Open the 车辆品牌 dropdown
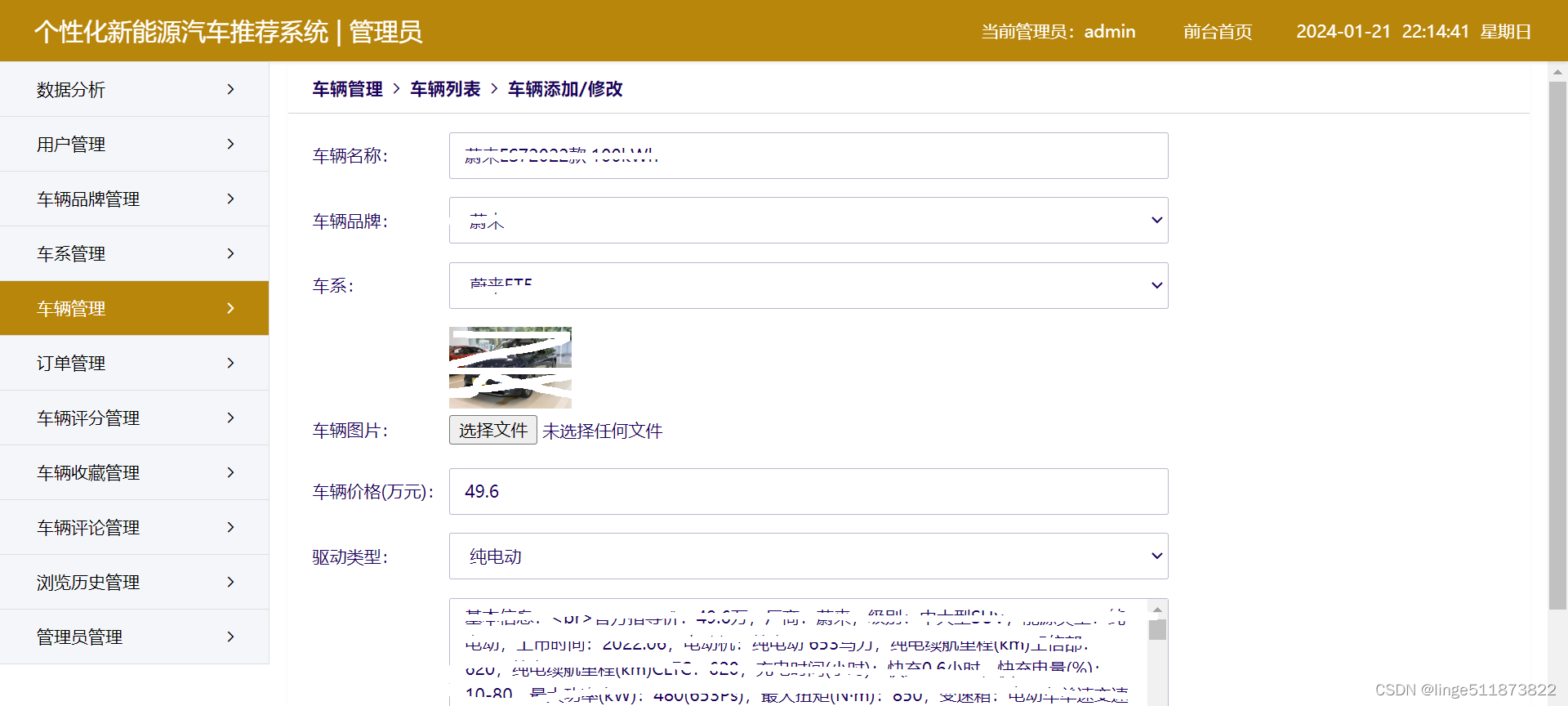 [808, 220]
